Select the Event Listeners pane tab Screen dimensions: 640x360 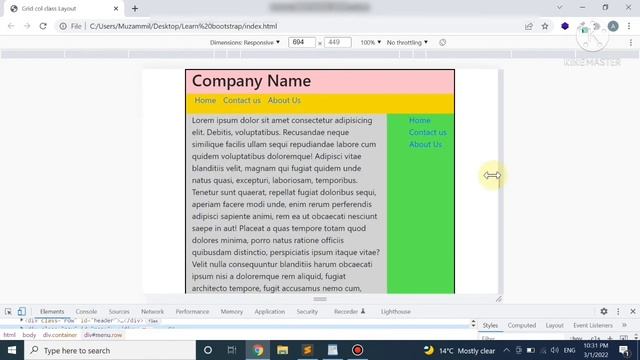click(x=593, y=325)
